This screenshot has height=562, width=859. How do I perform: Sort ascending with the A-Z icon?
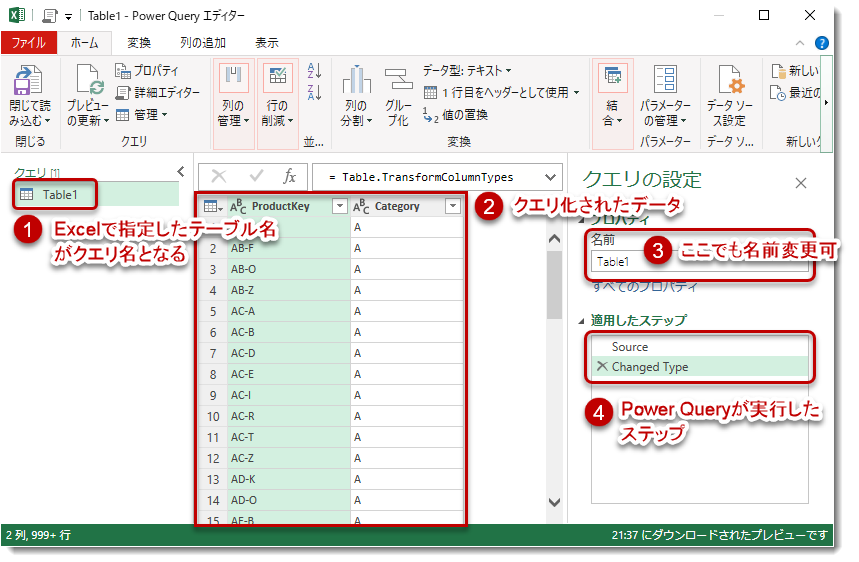pyautogui.click(x=314, y=70)
